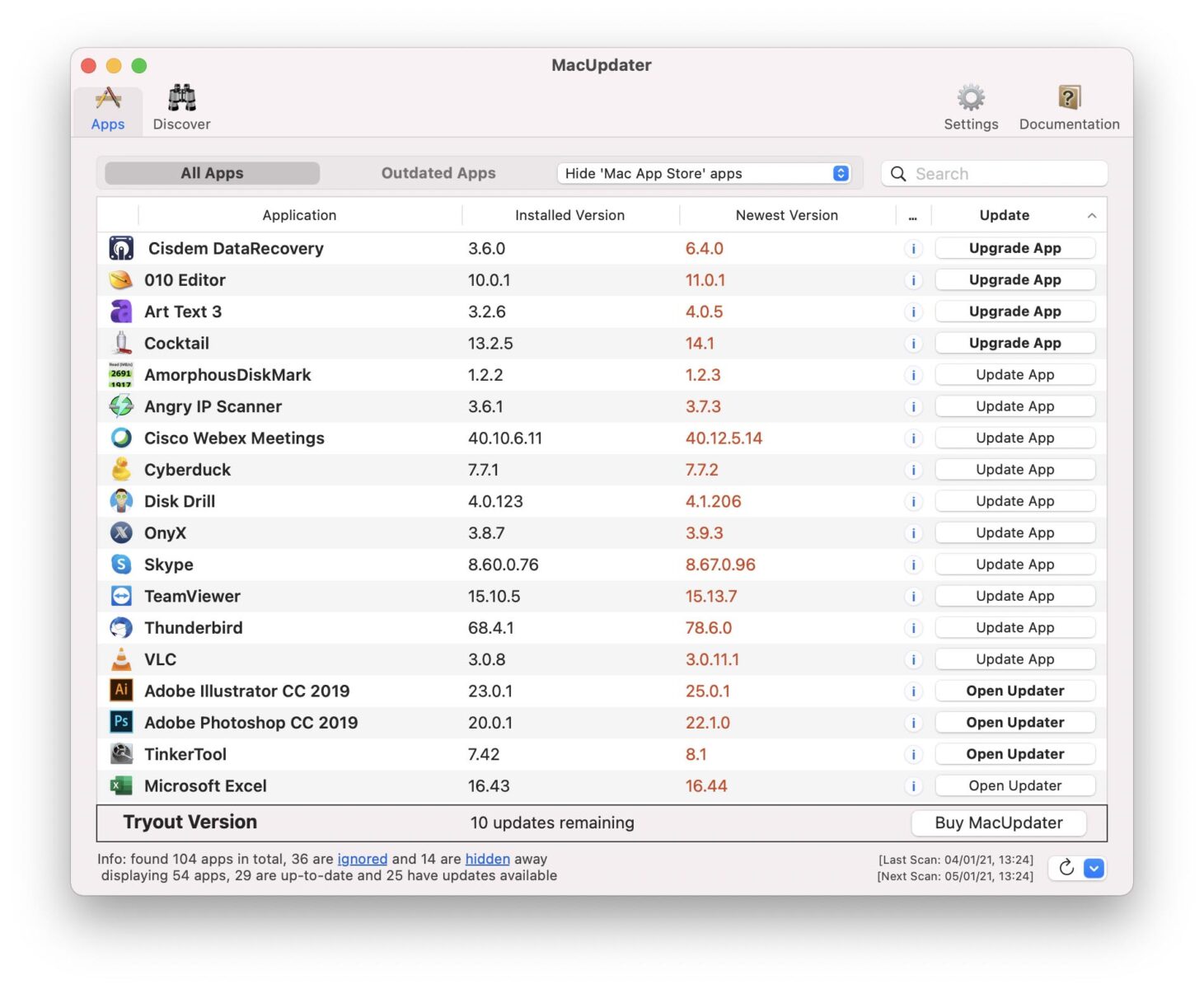Expand the scan options blue arrow menu

(1094, 868)
